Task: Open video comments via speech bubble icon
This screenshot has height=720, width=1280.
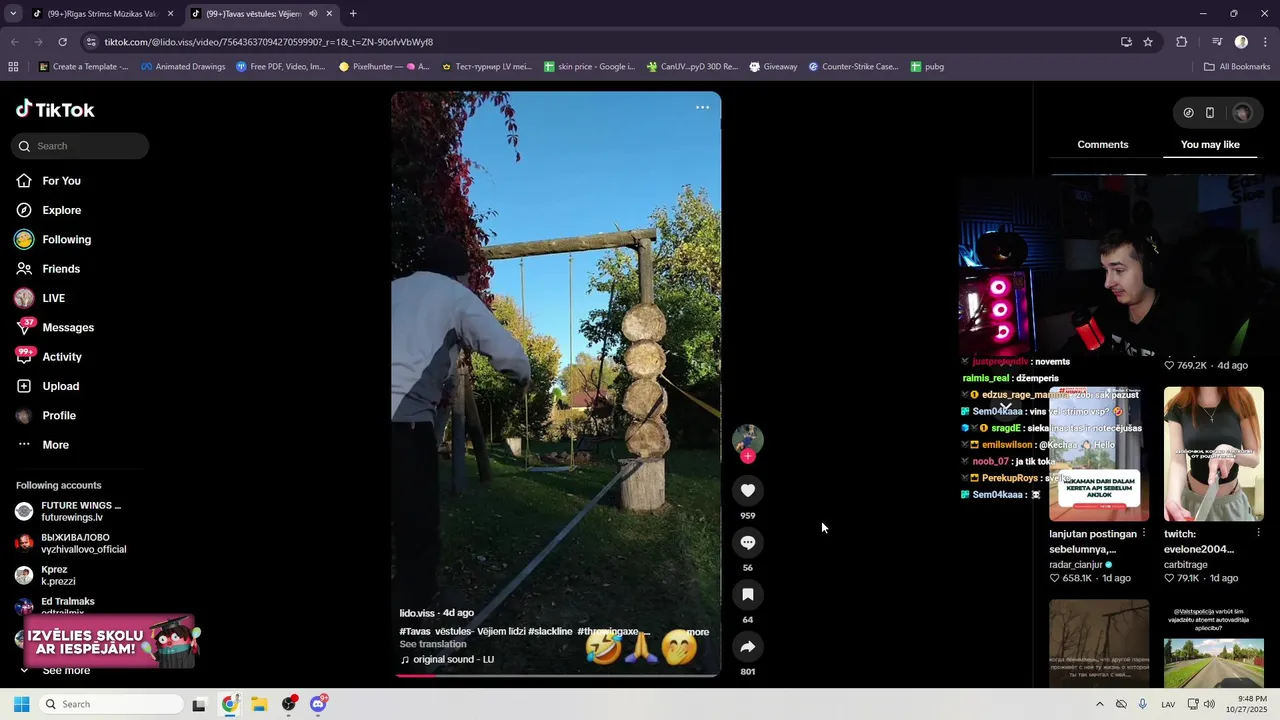Action: [747, 542]
